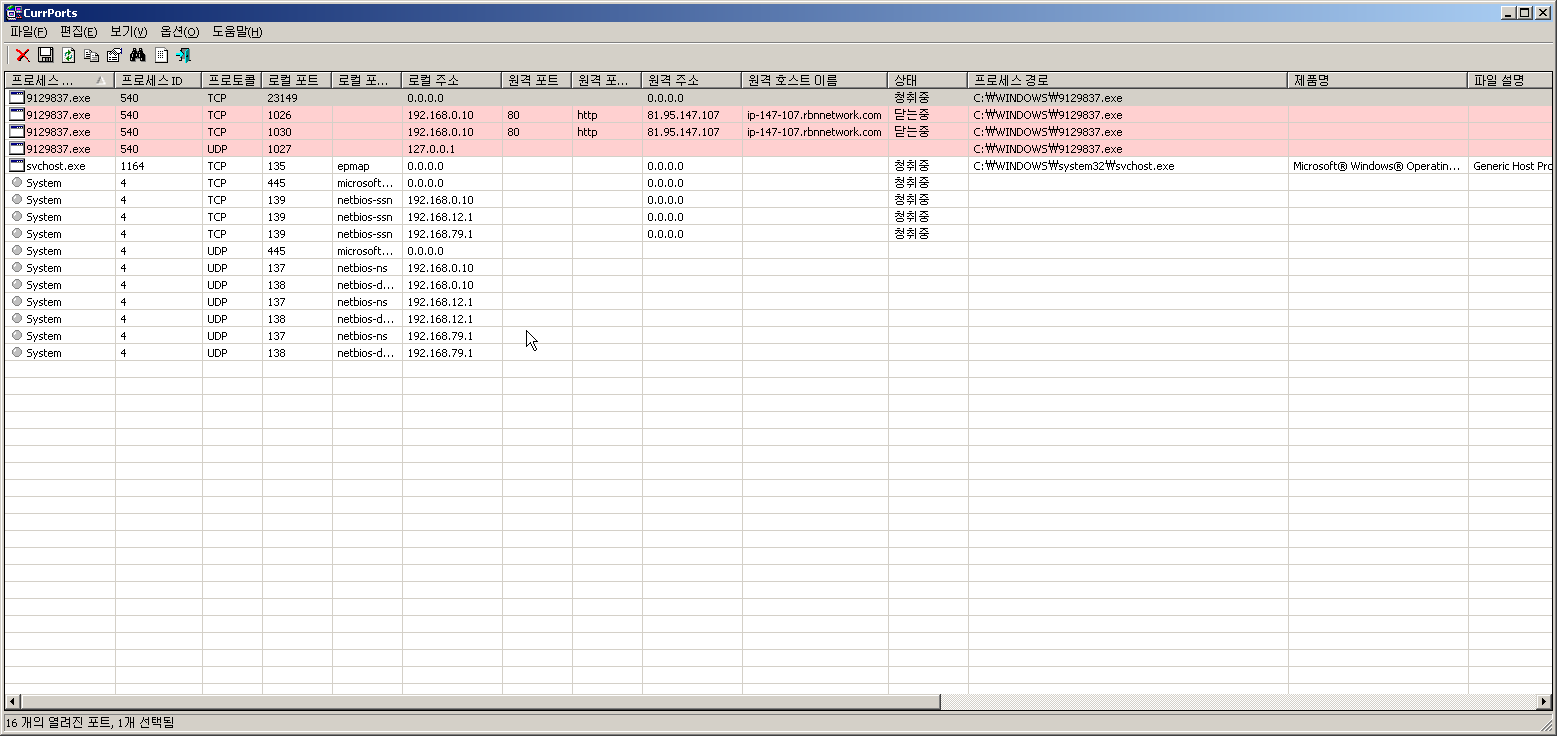Click the Generic Host Pro file description cell
This screenshot has width=1557, height=736.
tap(1511, 166)
